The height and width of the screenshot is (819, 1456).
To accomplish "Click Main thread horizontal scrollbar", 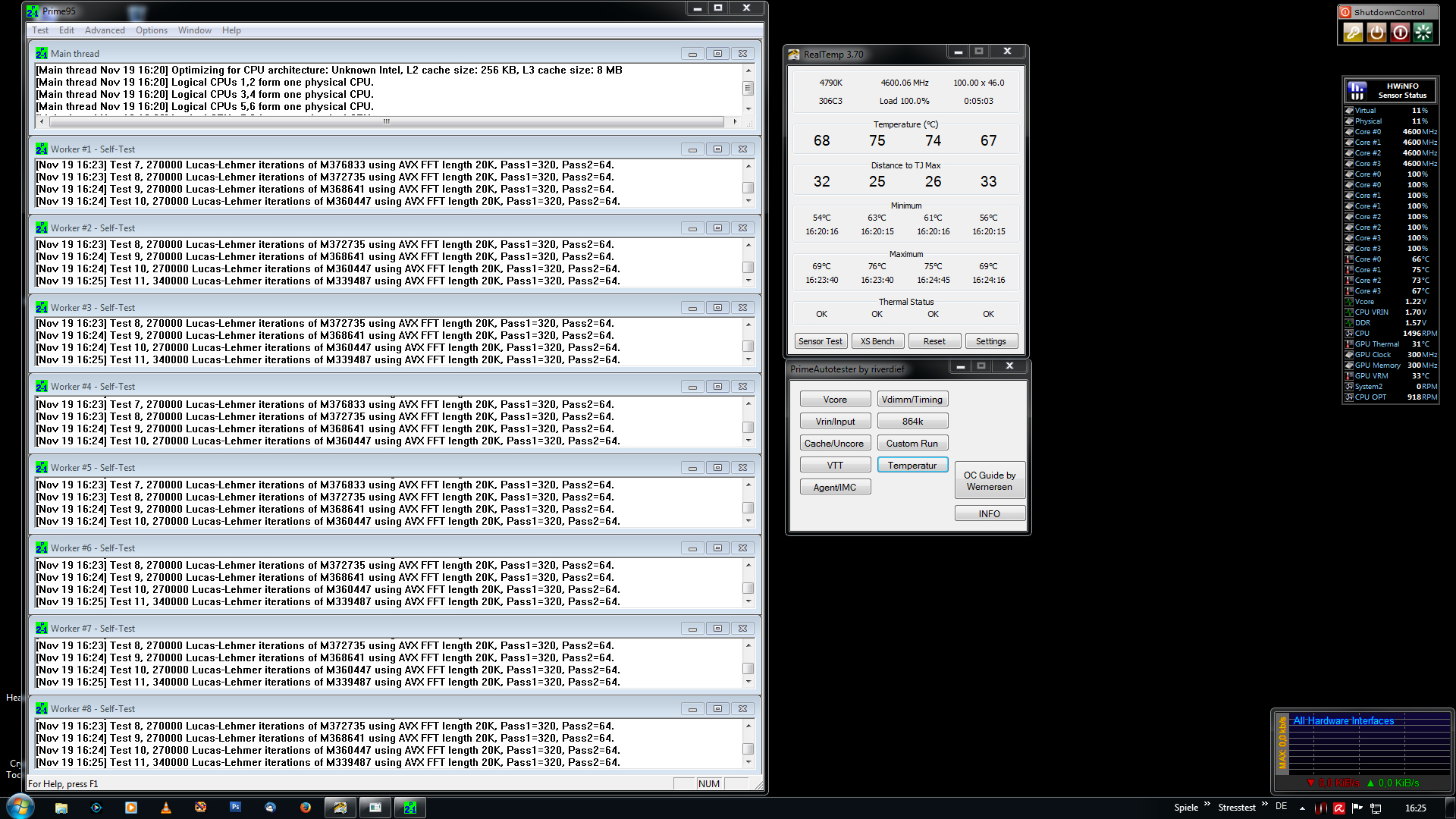I will [x=387, y=121].
